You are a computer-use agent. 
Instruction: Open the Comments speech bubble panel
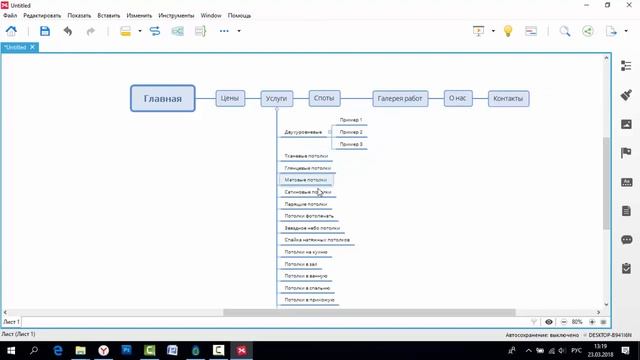[627, 240]
